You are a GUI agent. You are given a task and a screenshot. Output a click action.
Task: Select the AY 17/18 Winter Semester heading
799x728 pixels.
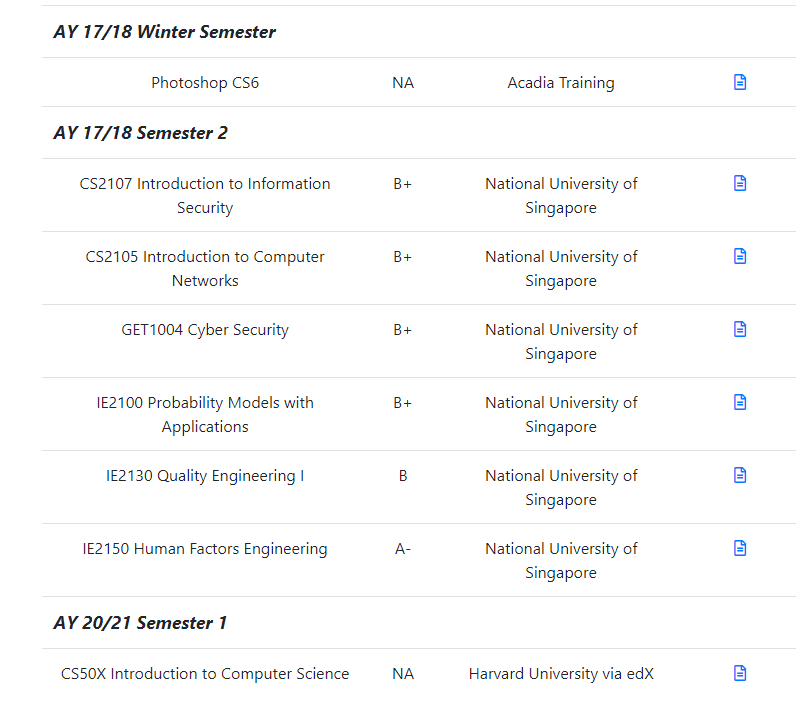coord(165,32)
